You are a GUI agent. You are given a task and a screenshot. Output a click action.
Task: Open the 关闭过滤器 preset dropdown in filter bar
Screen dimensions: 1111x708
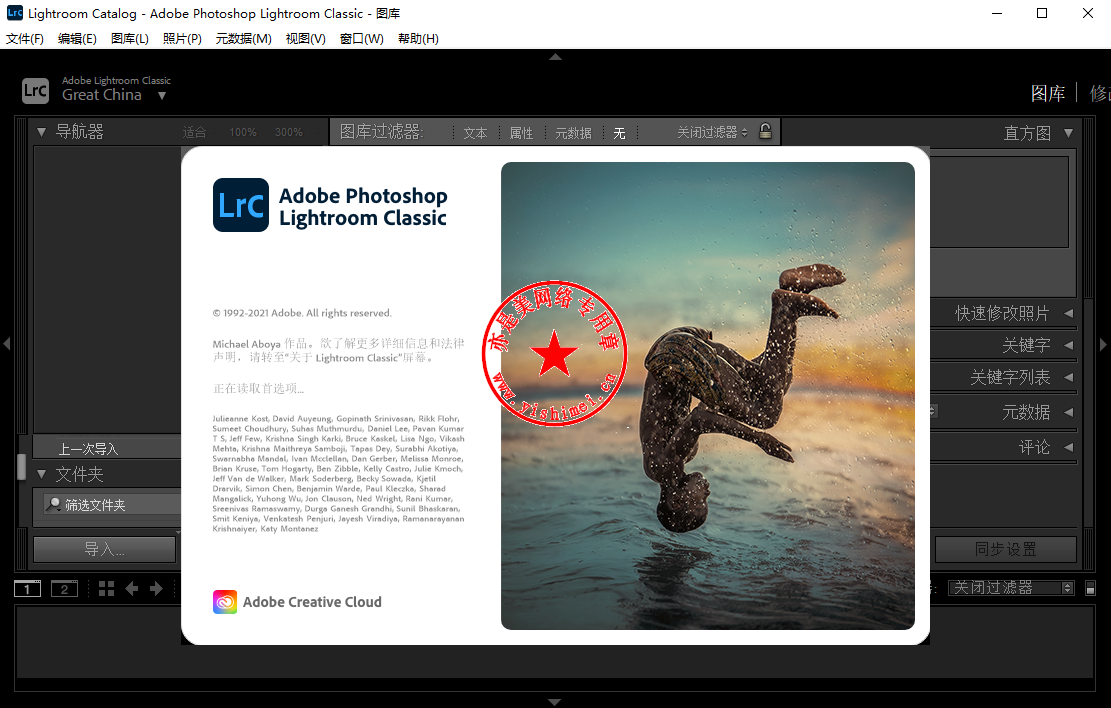click(712, 133)
